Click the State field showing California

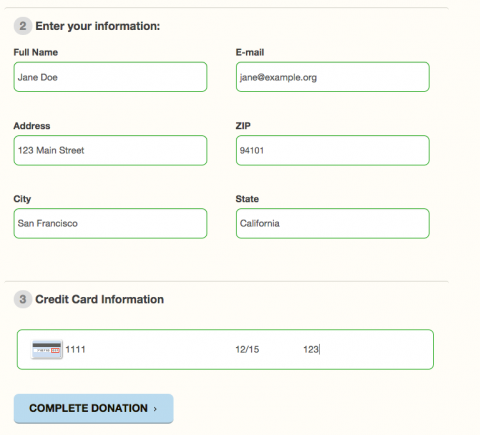(x=333, y=223)
